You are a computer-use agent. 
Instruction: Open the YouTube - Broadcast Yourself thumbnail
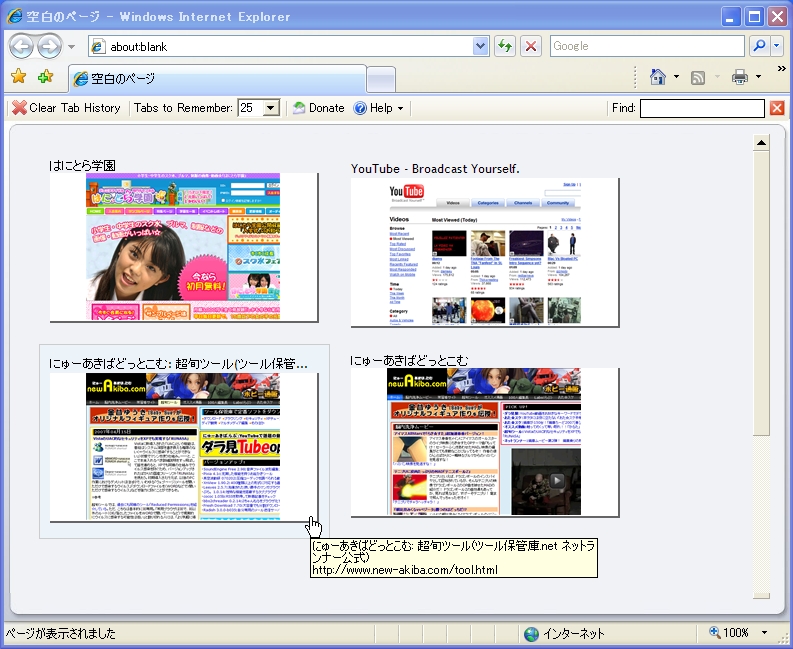(x=485, y=252)
